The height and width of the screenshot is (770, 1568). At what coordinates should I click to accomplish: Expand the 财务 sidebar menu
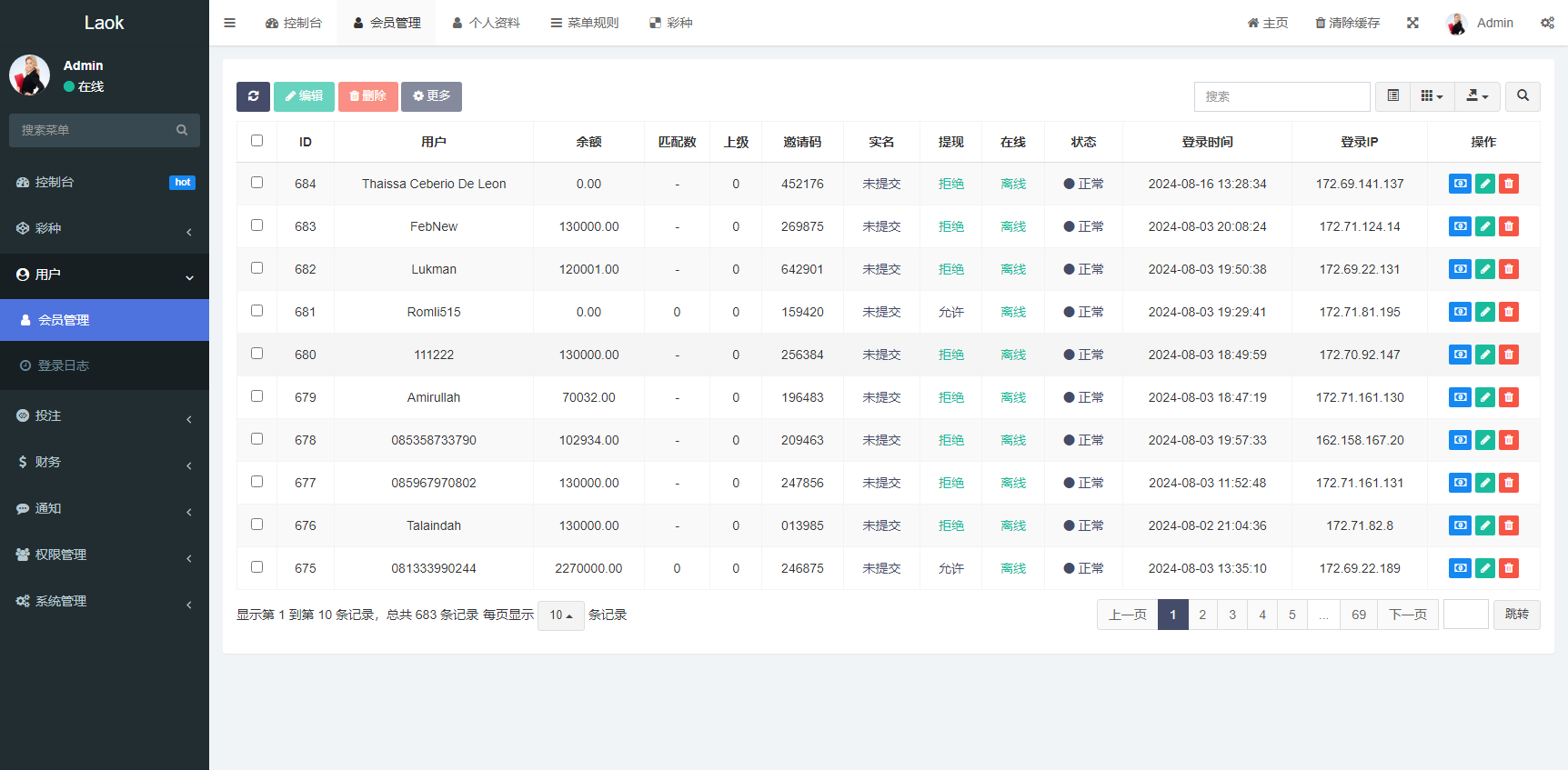coord(104,462)
